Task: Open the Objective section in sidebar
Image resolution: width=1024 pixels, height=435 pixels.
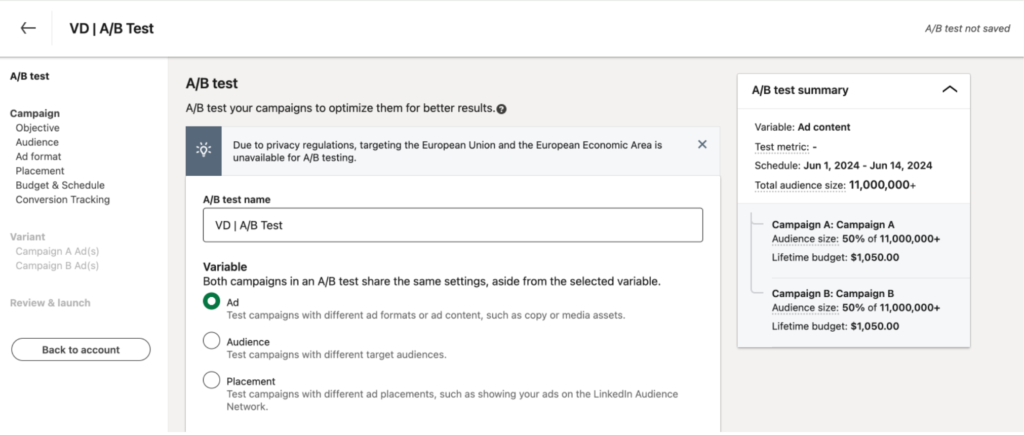Action: [37, 128]
